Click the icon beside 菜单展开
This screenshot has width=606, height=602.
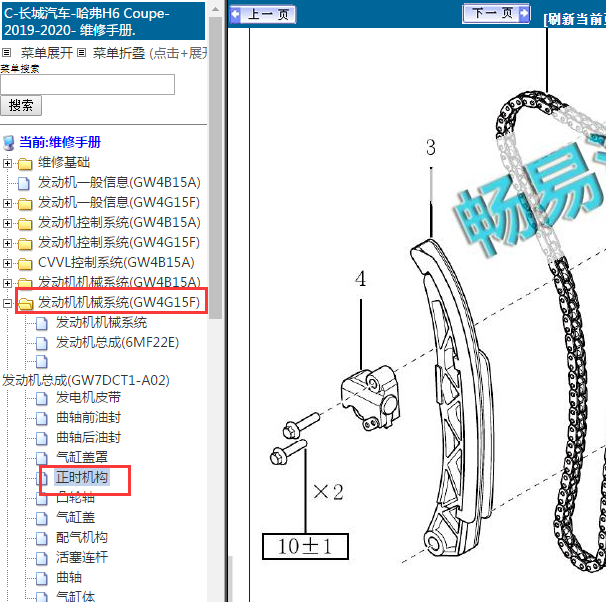click(x=7, y=53)
